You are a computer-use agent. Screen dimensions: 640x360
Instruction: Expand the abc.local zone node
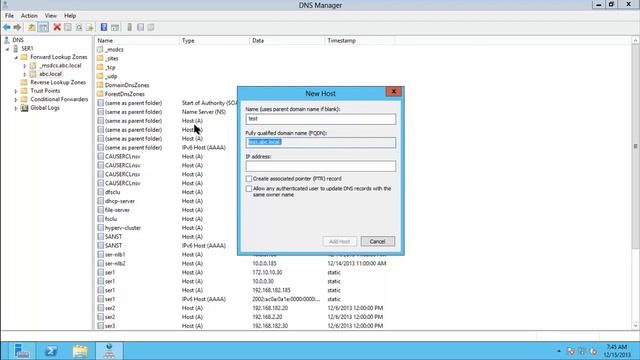click(24, 74)
